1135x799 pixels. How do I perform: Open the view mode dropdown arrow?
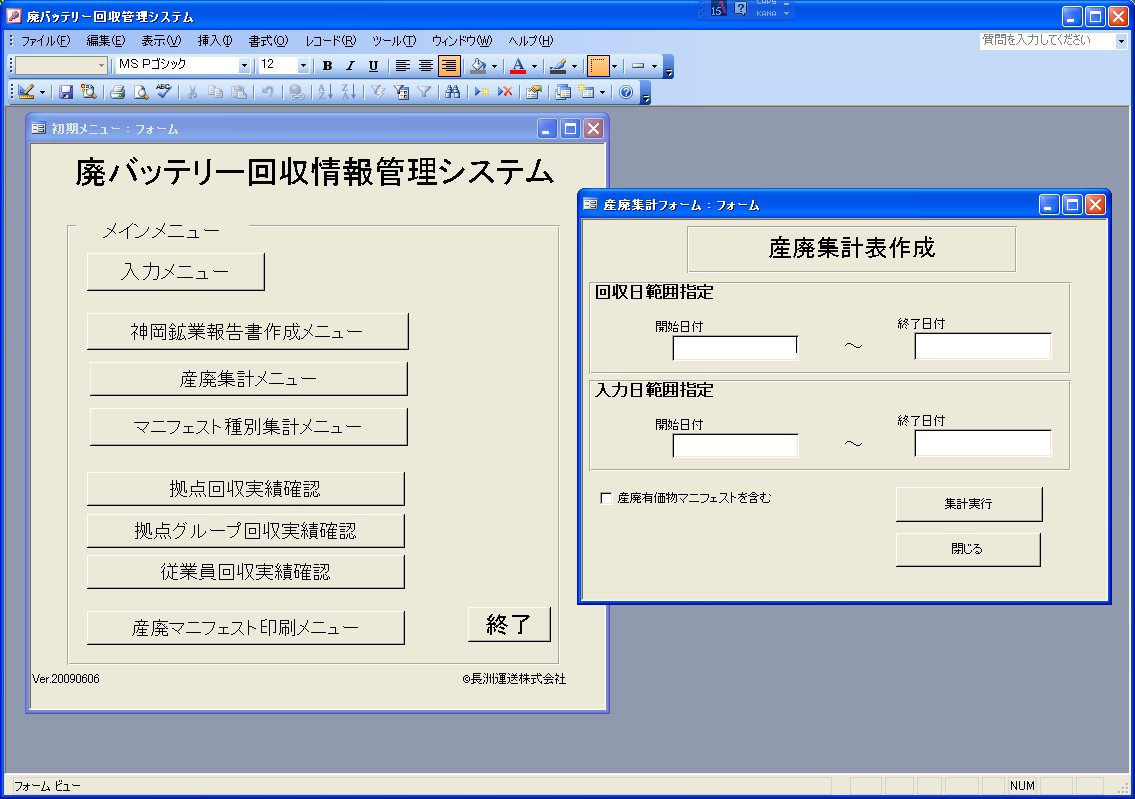point(42,92)
